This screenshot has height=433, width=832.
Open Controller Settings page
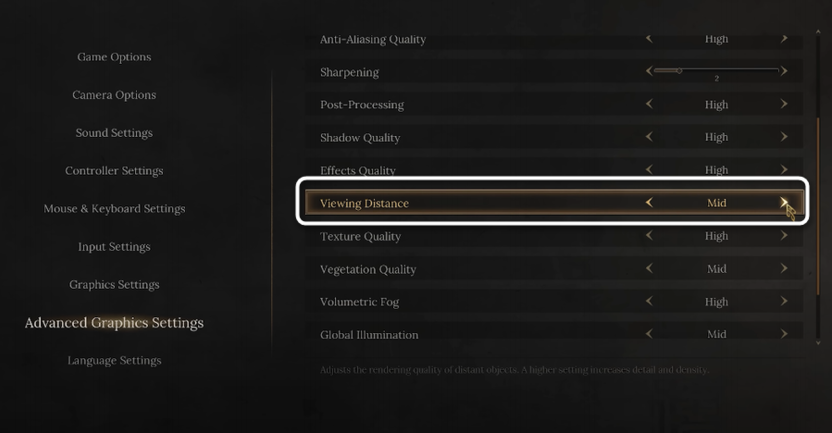tap(114, 171)
